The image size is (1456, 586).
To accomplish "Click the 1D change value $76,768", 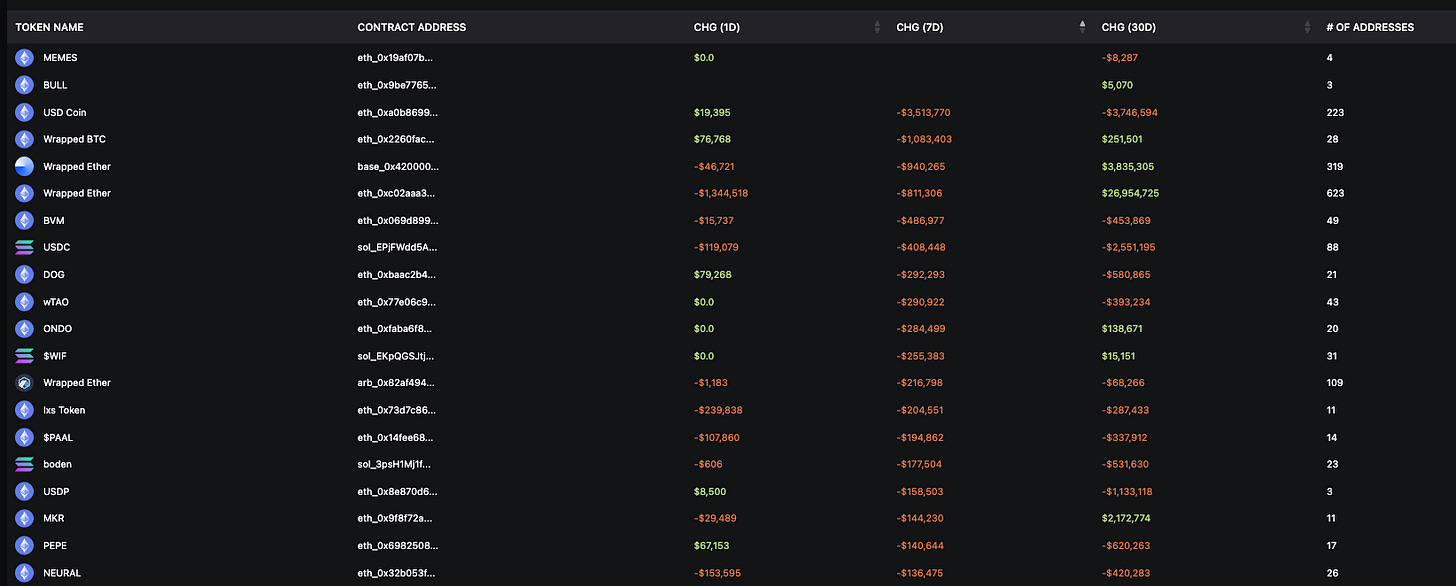I will point(712,139).
